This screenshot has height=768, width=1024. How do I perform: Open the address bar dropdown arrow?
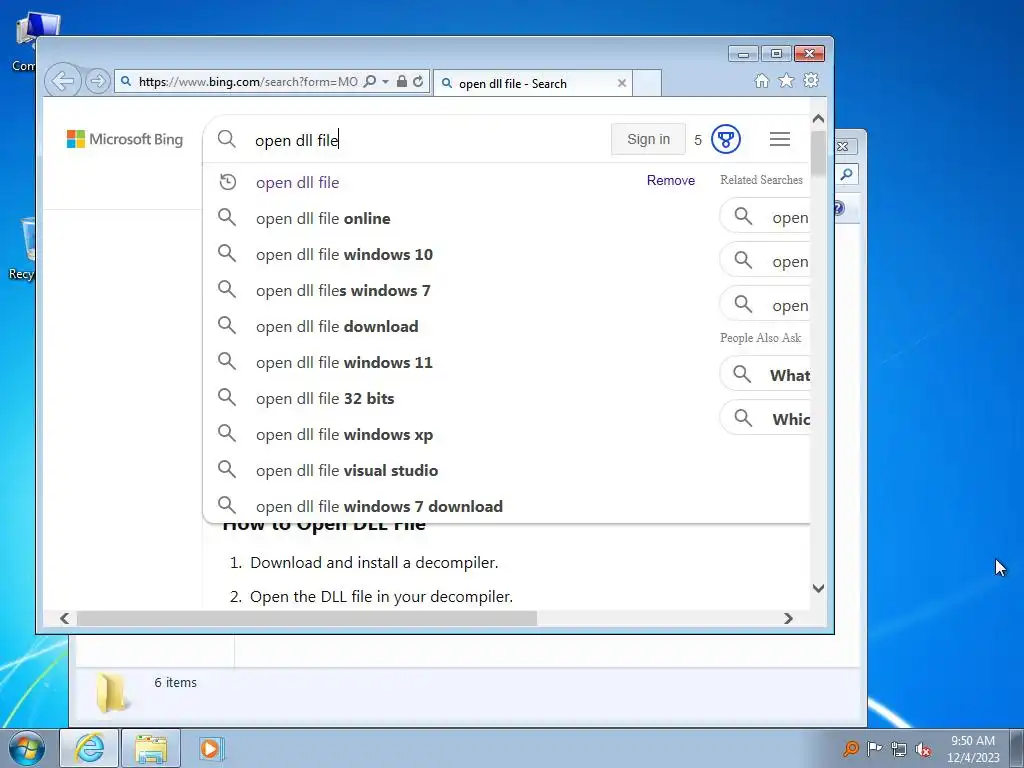(x=385, y=82)
